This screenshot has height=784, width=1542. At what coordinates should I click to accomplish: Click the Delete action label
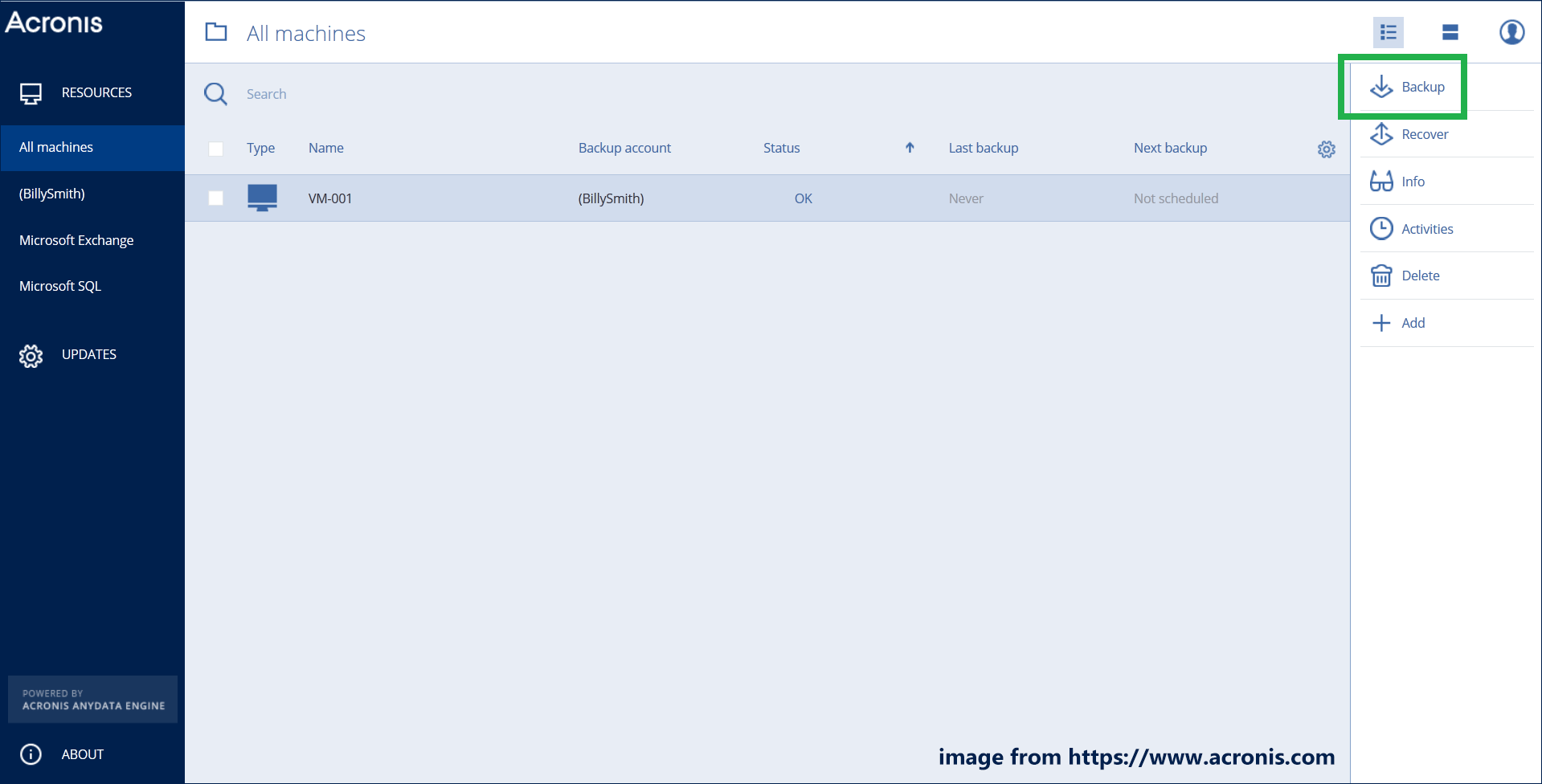pyautogui.click(x=1421, y=276)
